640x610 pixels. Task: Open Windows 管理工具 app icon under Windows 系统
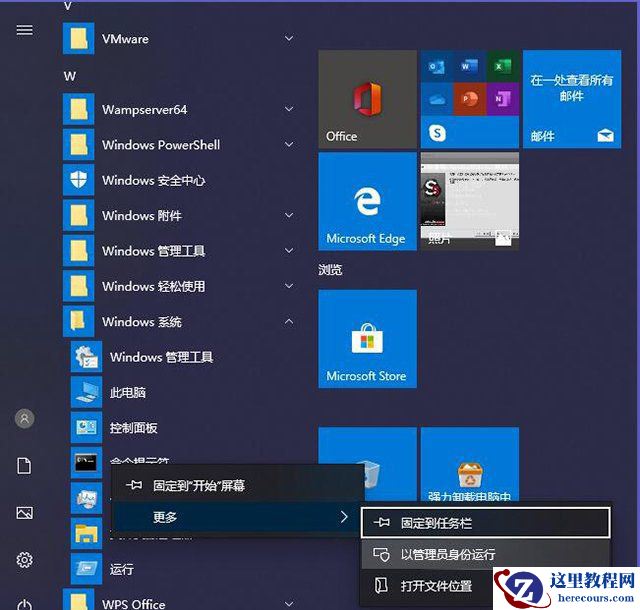(86, 357)
